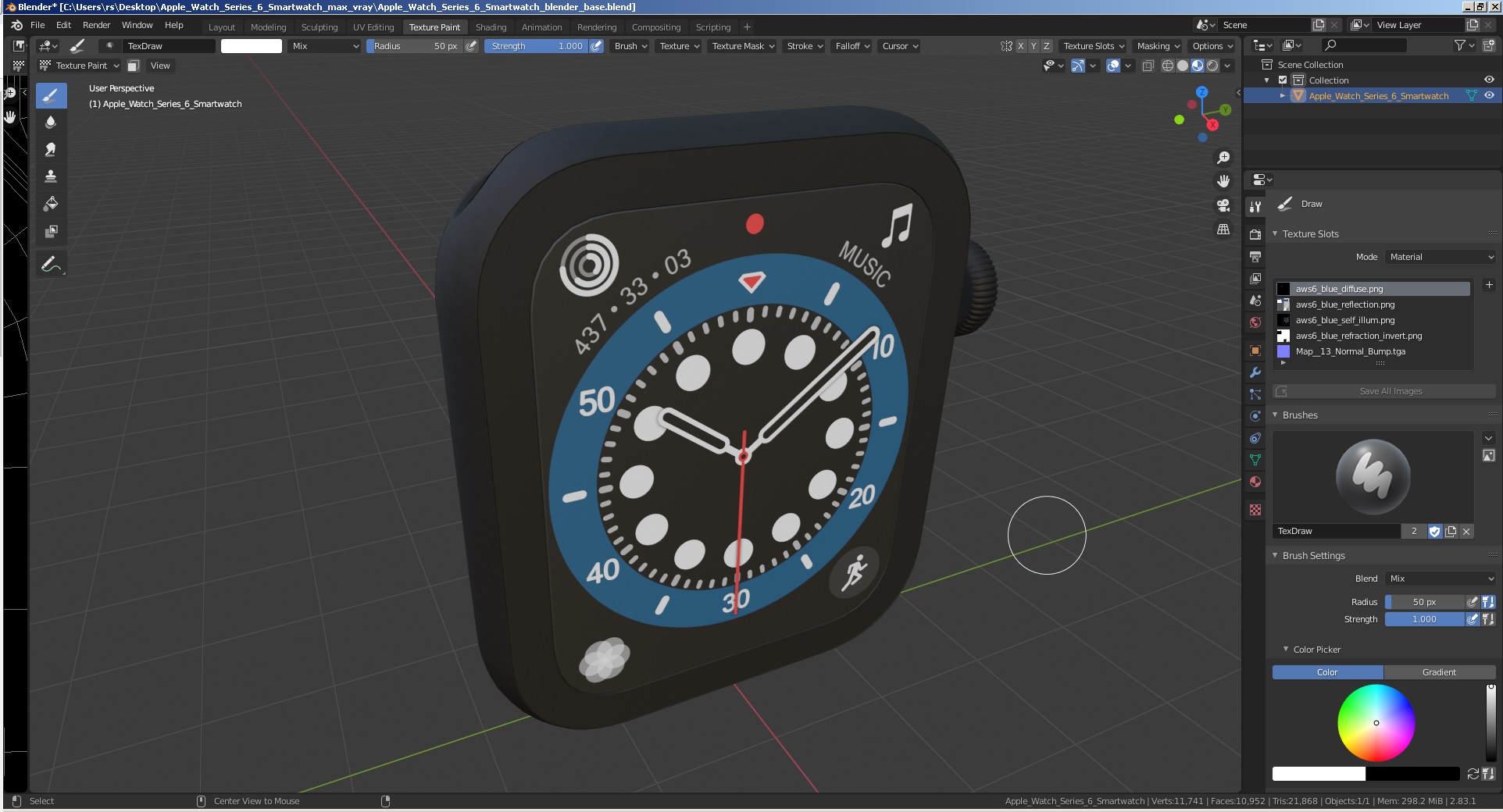Toggle strength pen pressure in header
This screenshot has width=1503, height=812.
[x=596, y=46]
